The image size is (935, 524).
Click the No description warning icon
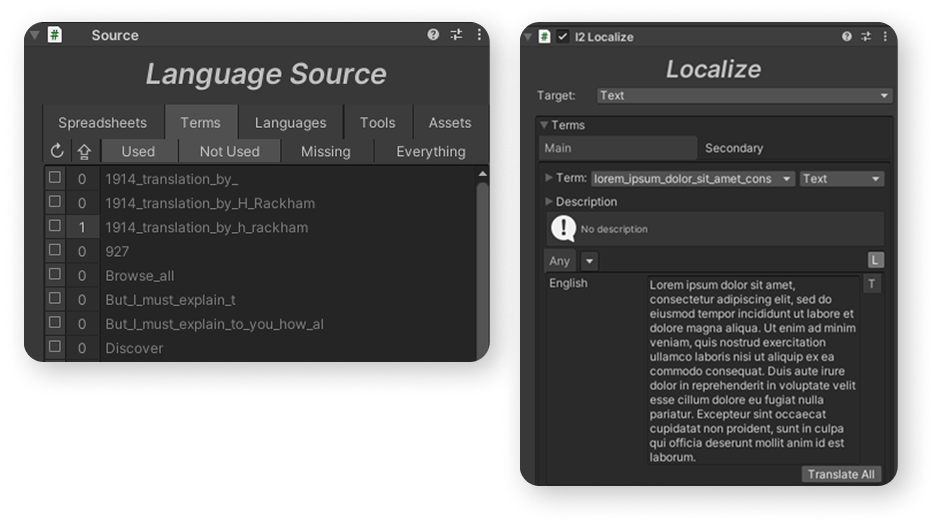click(564, 229)
